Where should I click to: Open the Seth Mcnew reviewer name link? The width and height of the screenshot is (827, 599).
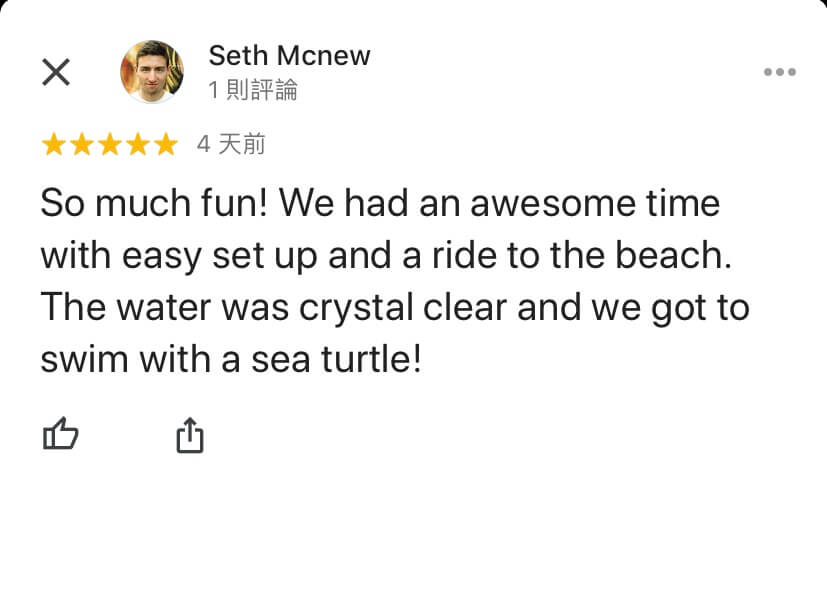pyautogui.click(x=290, y=55)
